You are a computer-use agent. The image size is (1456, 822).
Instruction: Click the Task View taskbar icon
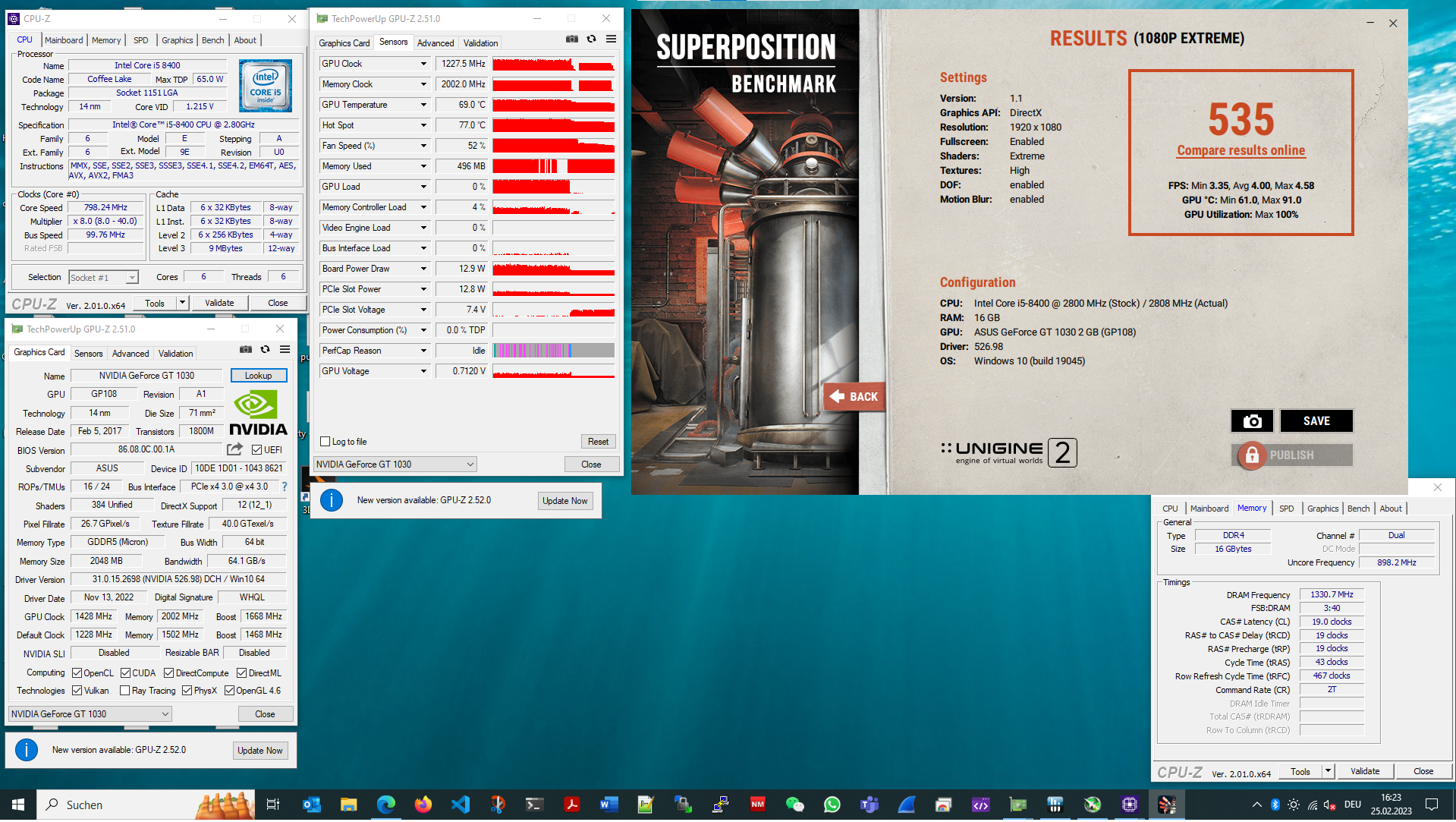pos(273,805)
